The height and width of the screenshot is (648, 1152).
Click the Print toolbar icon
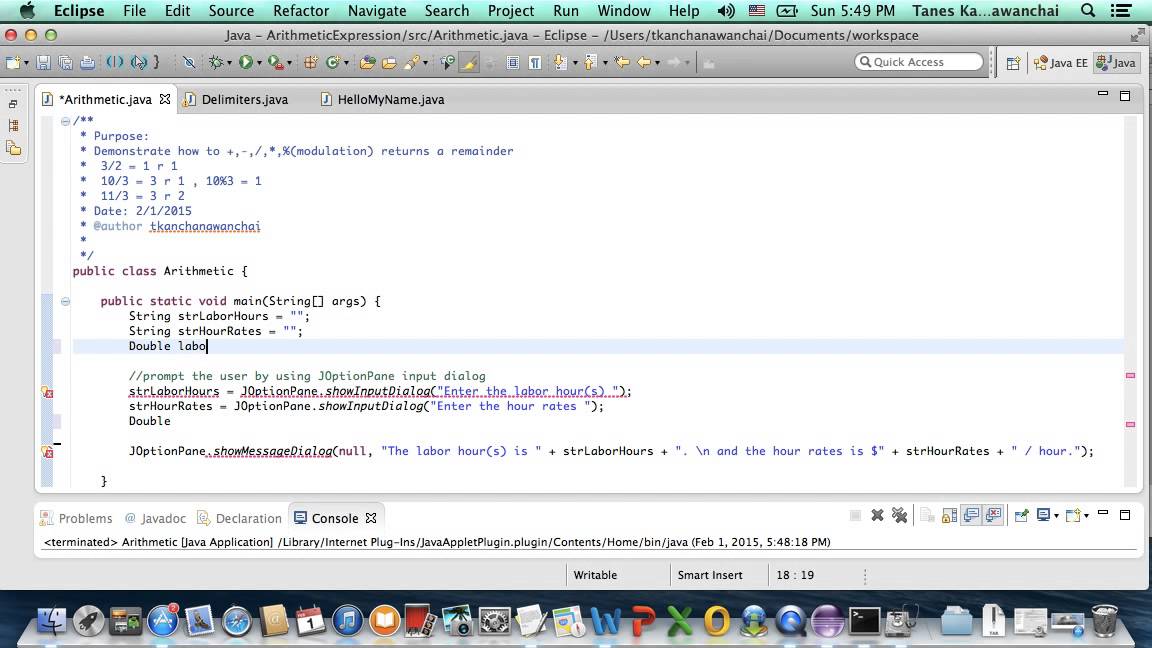click(x=87, y=63)
